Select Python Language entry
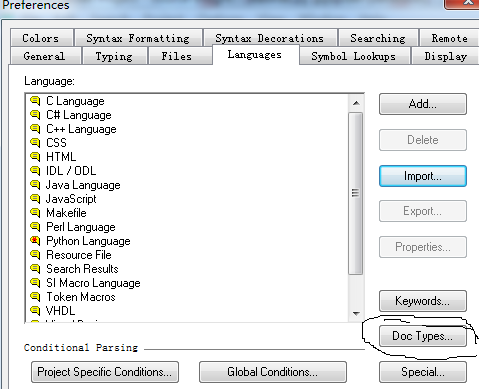The height and width of the screenshot is (389, 479). (x=88, y=241)
